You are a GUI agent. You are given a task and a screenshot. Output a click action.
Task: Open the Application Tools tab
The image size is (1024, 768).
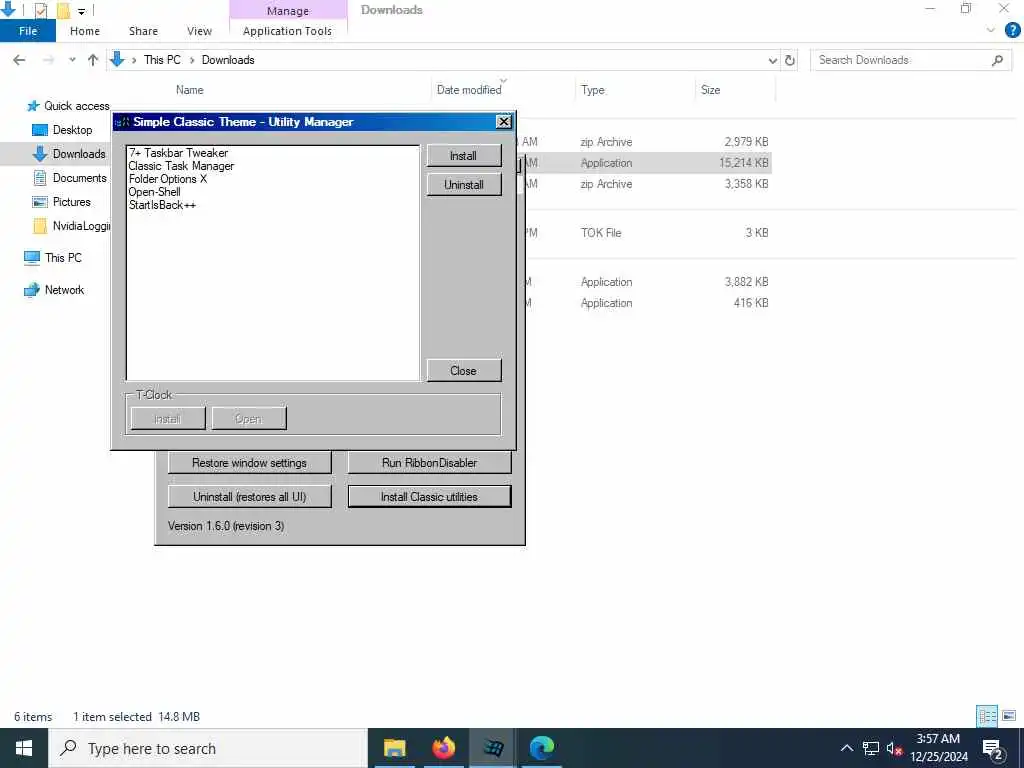pyautogui.click(x=287, y=31)
